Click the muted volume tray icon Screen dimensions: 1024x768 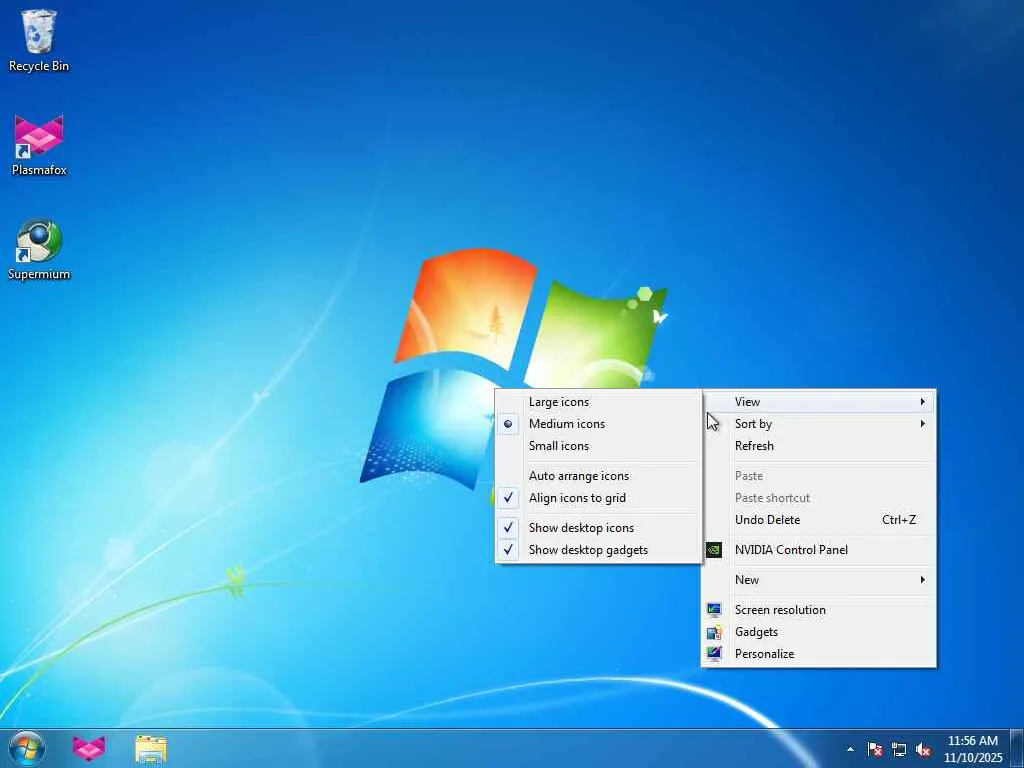click(923, 749)
